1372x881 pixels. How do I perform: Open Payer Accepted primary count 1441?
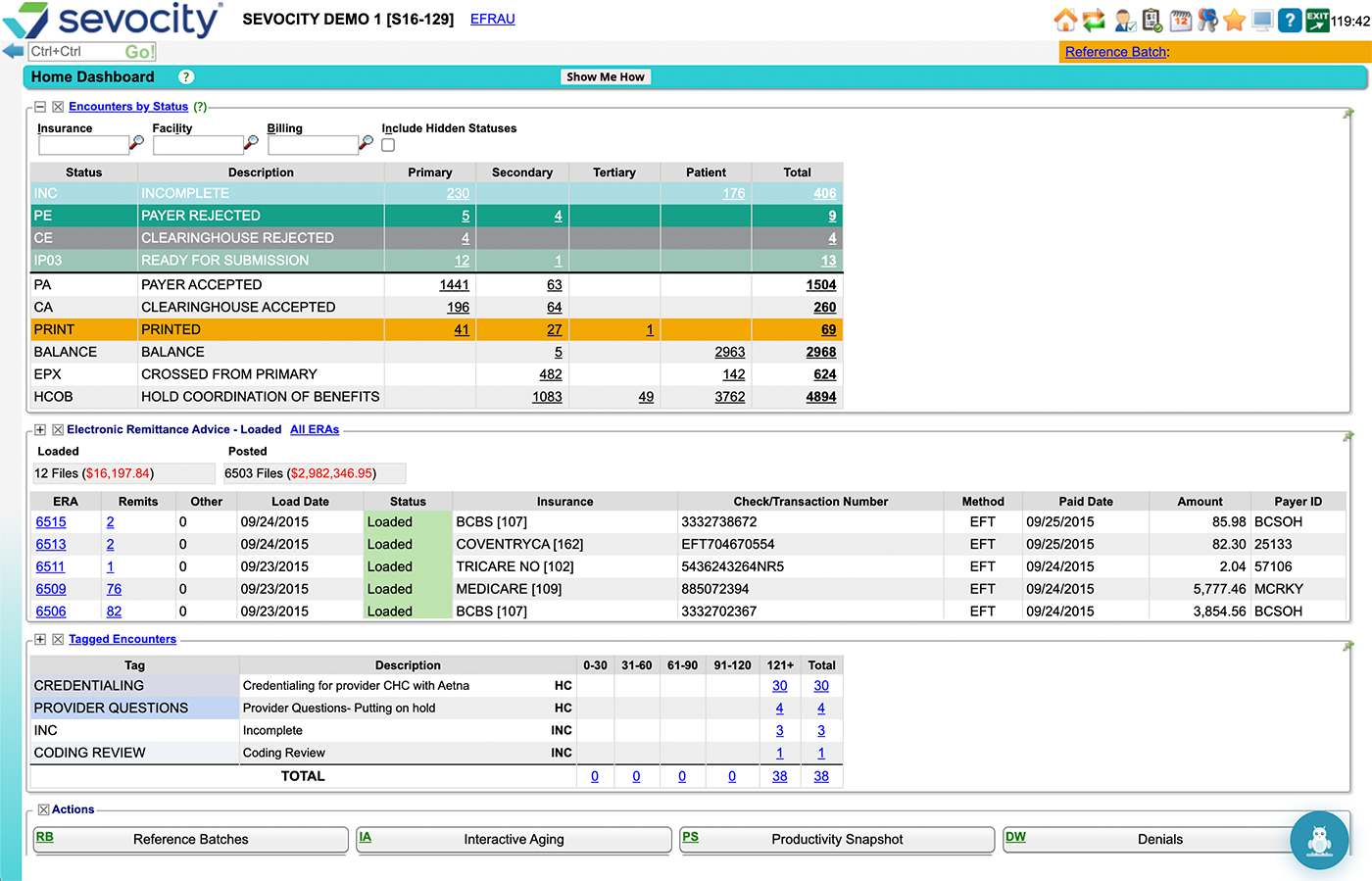[x=454, y=285]
